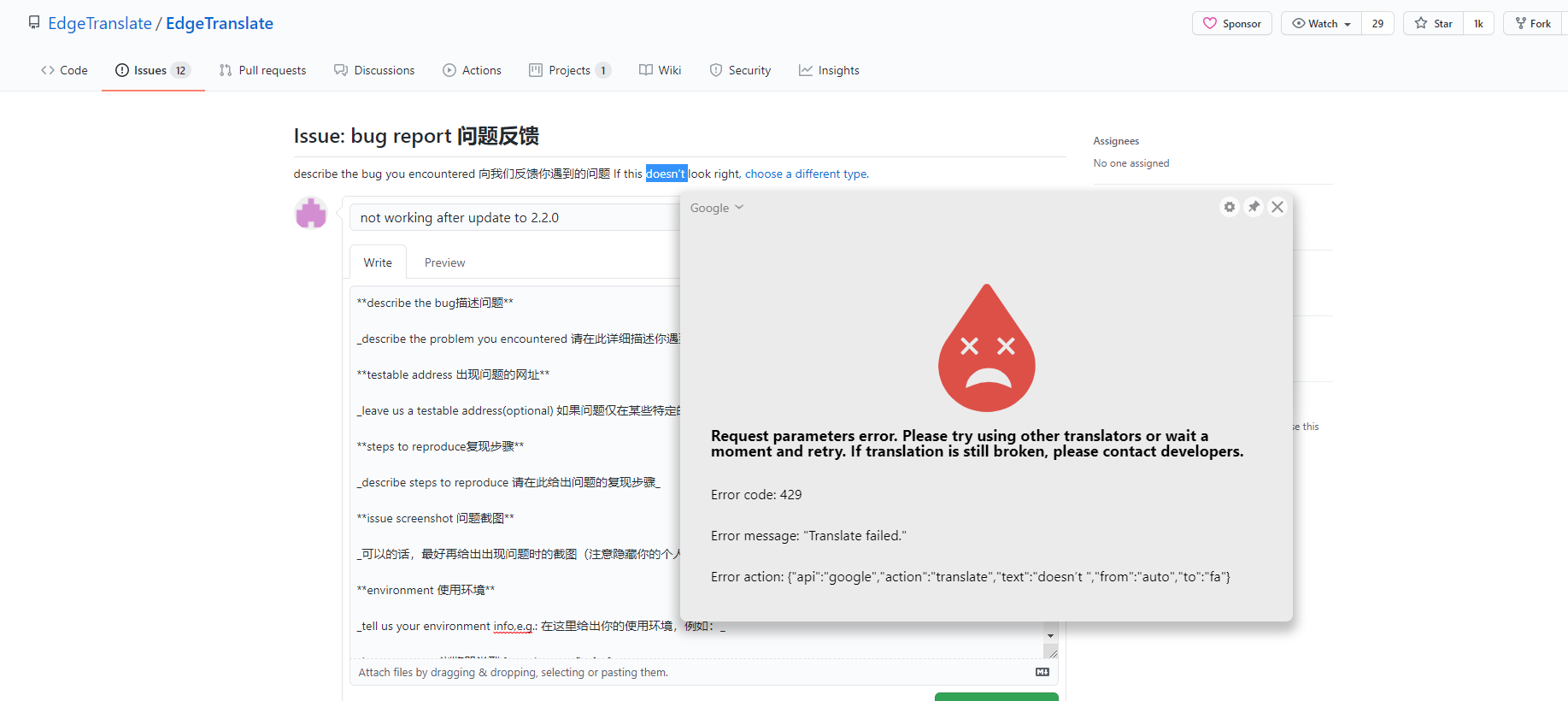1568x701 pixels.
Task: Star the EdgeTranslate repository
Action: click(x=1433, y=23)
